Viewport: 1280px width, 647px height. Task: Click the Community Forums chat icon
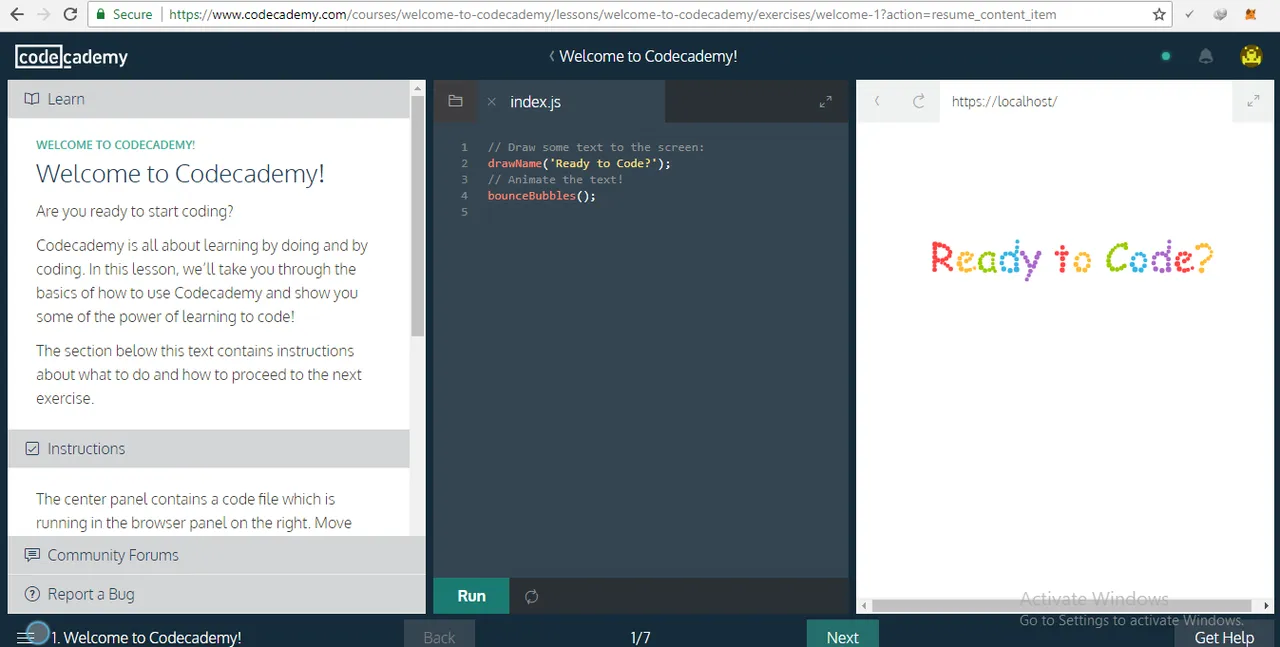[32, 555]
